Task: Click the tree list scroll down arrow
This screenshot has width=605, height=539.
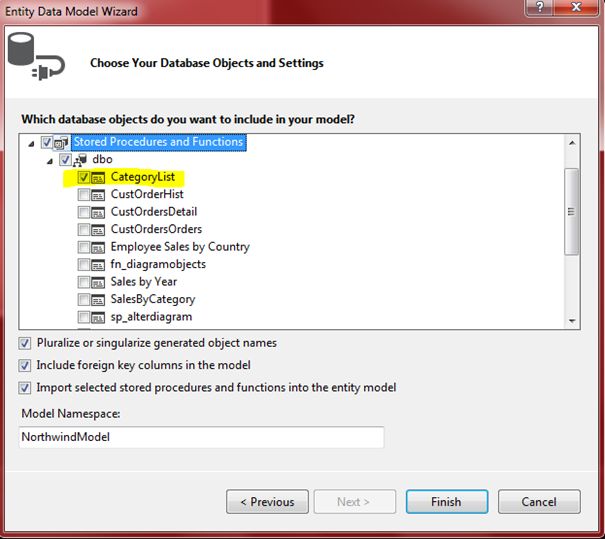Action: [x=572, y=321]
